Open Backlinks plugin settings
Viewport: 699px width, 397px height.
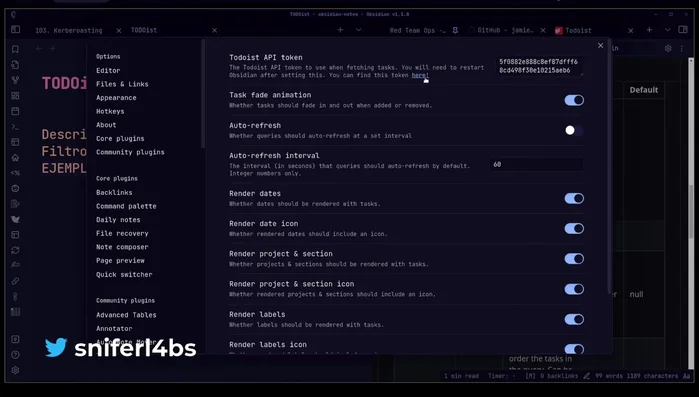(x=114, y=192)
